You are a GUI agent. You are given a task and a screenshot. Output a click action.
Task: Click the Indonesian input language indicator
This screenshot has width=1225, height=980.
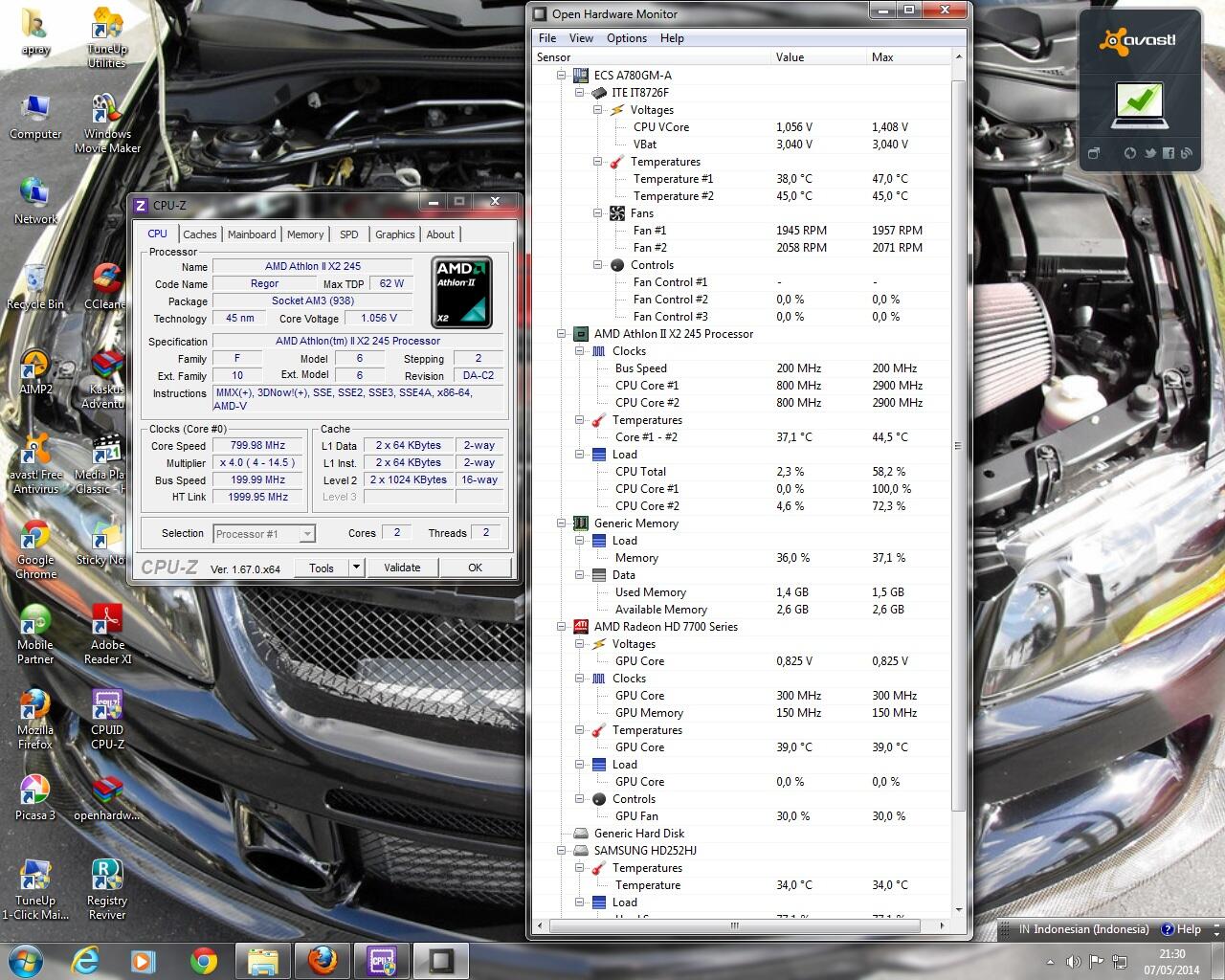click(1083, 929)
